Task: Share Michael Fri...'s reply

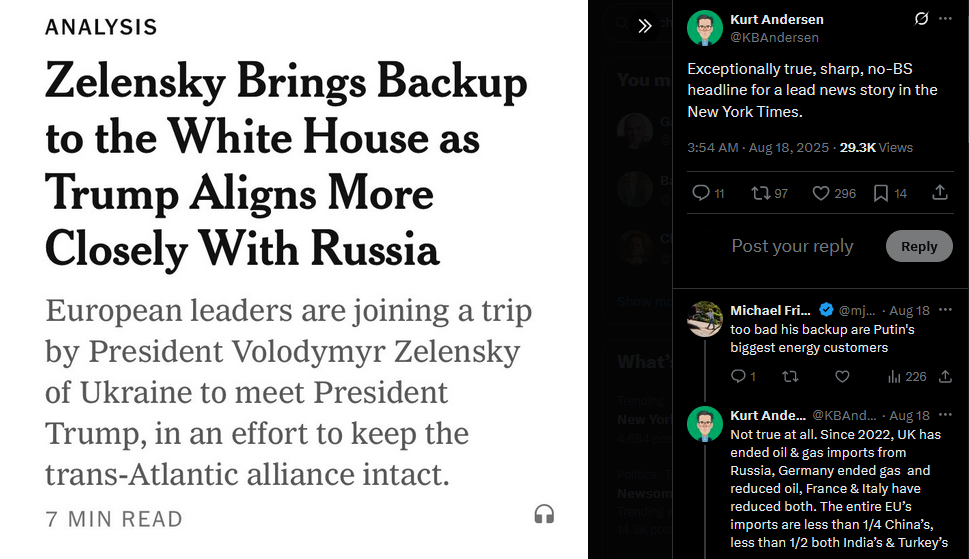Action: pos(946,376)
